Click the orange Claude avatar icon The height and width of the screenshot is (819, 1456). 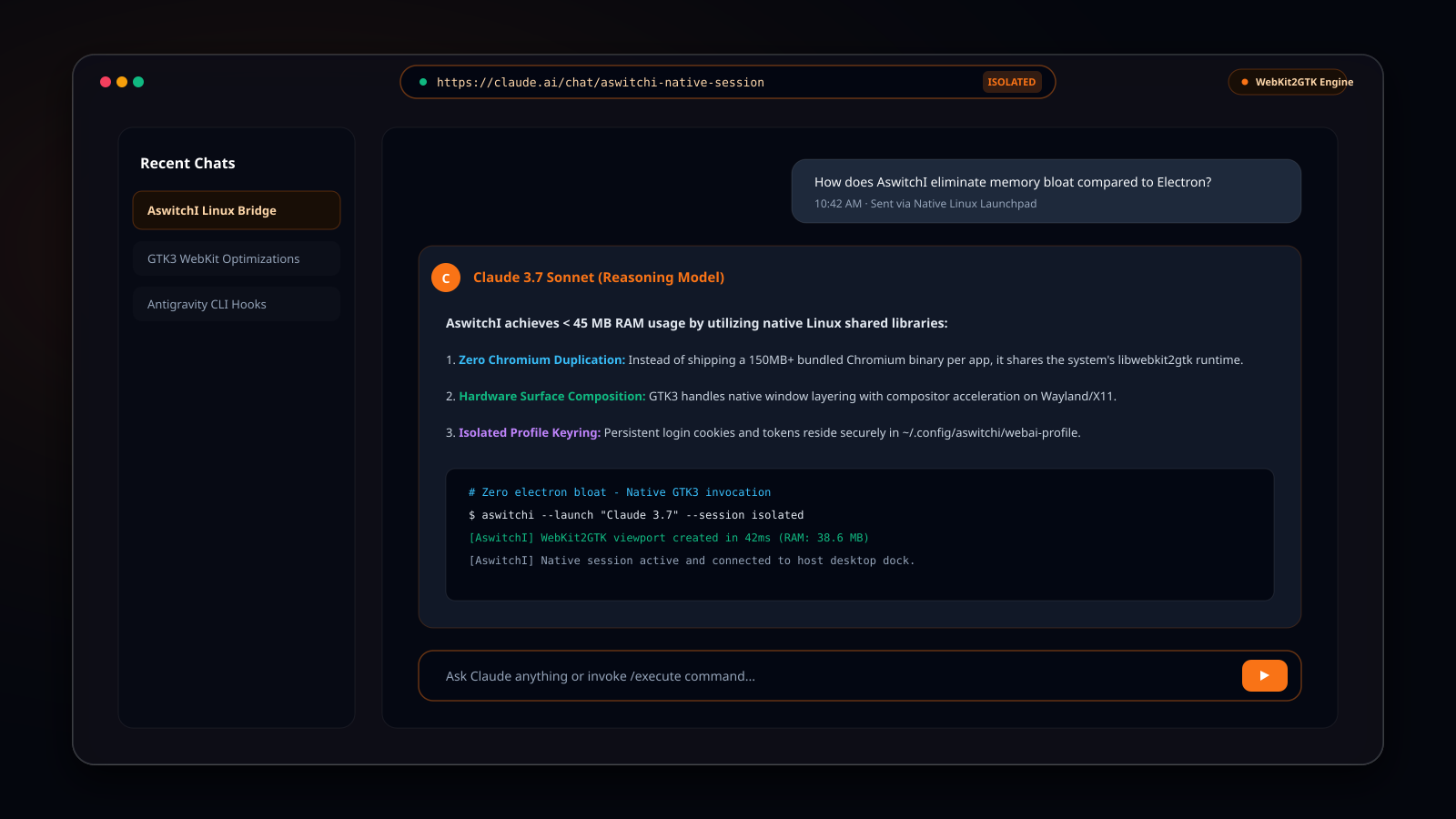446,278
